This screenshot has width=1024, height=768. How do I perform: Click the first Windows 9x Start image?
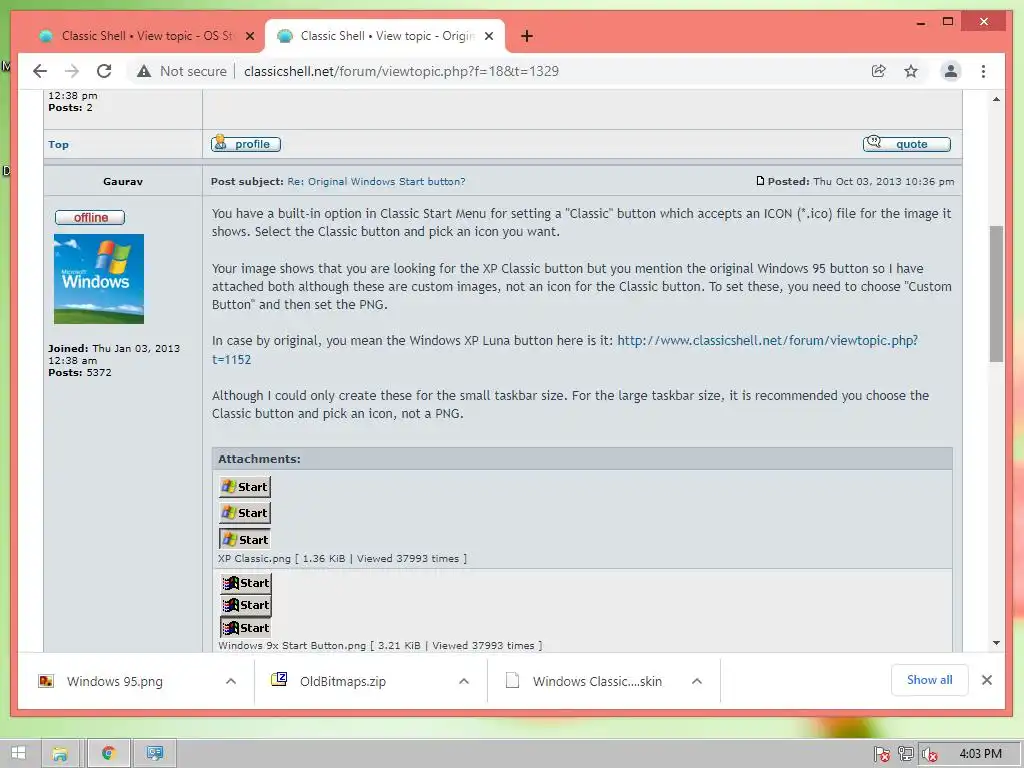(x=246, y=583)
